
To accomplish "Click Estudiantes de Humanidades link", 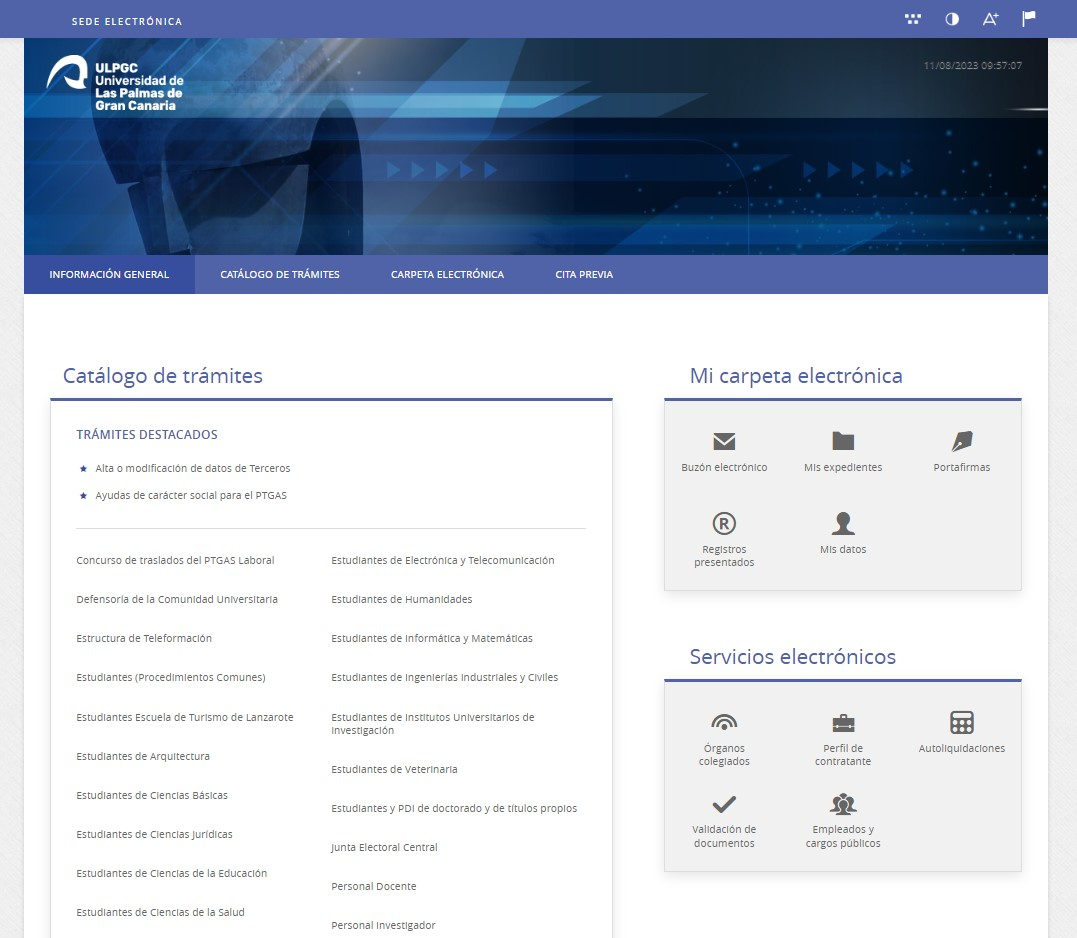I will 402,599.
